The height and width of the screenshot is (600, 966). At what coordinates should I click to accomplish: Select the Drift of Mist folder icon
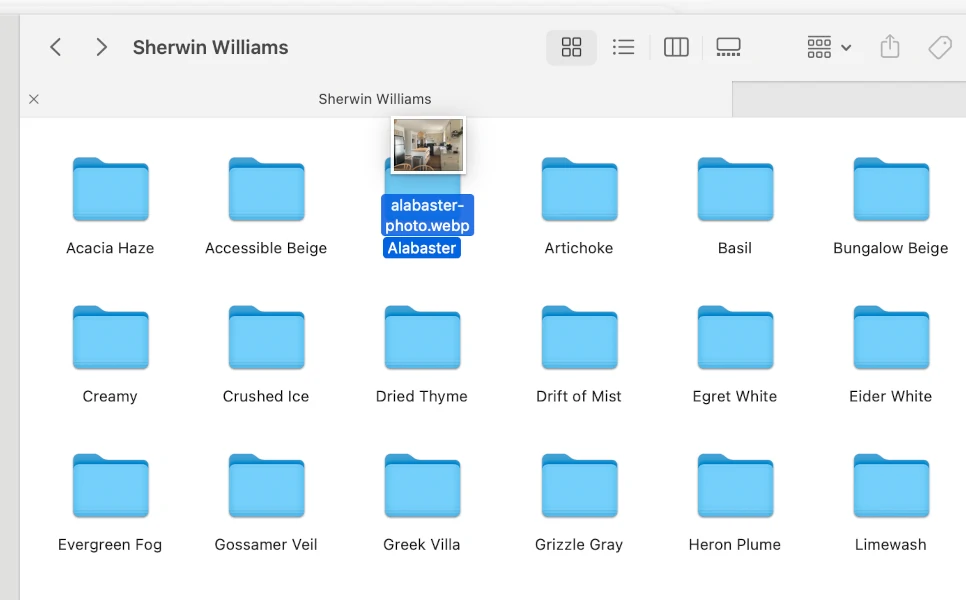tap(579, 337)
